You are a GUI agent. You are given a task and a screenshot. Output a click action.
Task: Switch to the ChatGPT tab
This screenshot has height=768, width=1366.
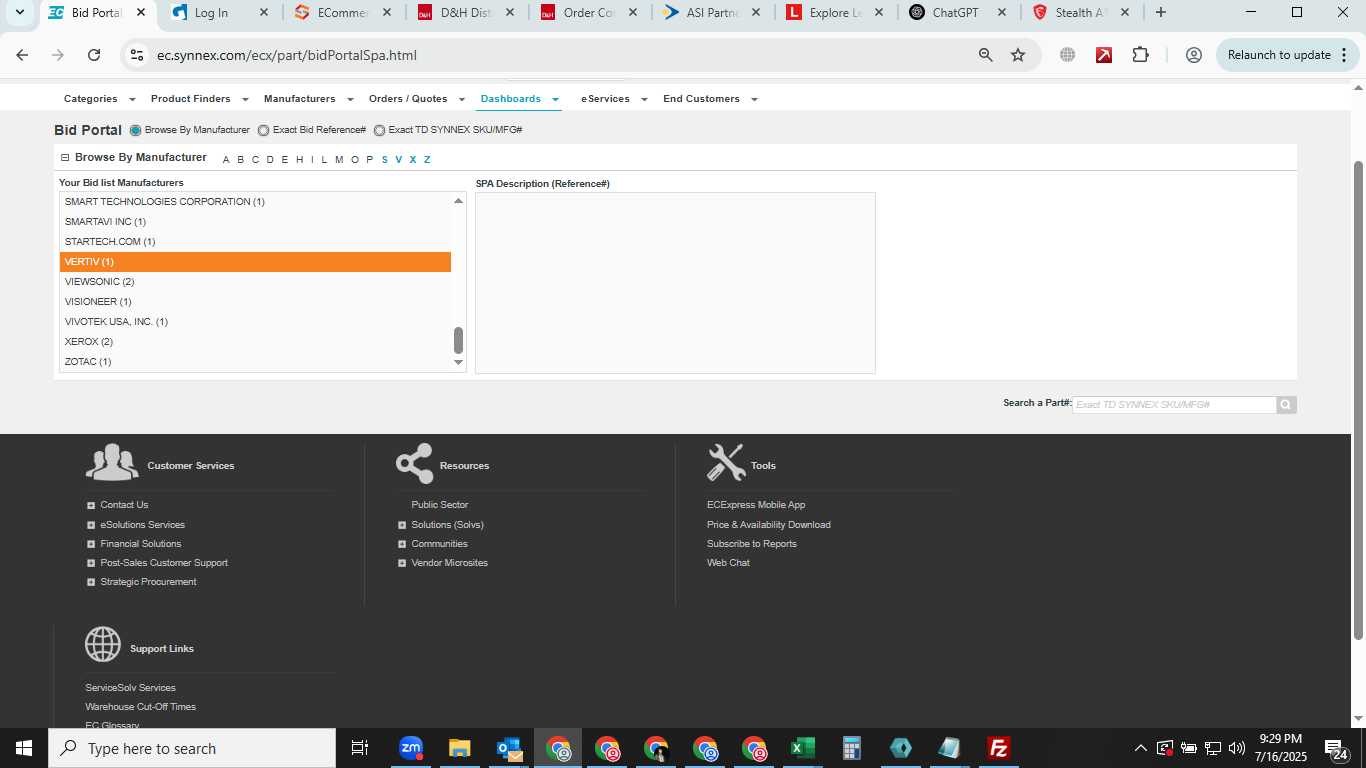(956, 13)
